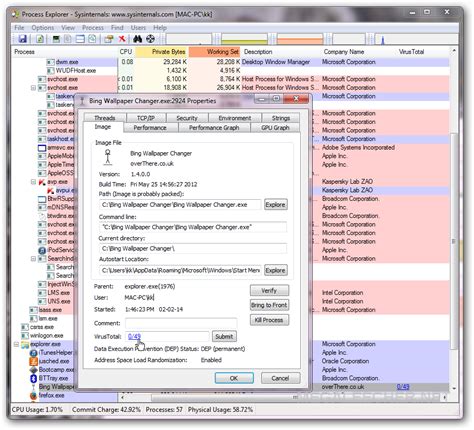Screen dimensions: 474x430
Task: Click inside the Comment field
Action: click(181, 323)
